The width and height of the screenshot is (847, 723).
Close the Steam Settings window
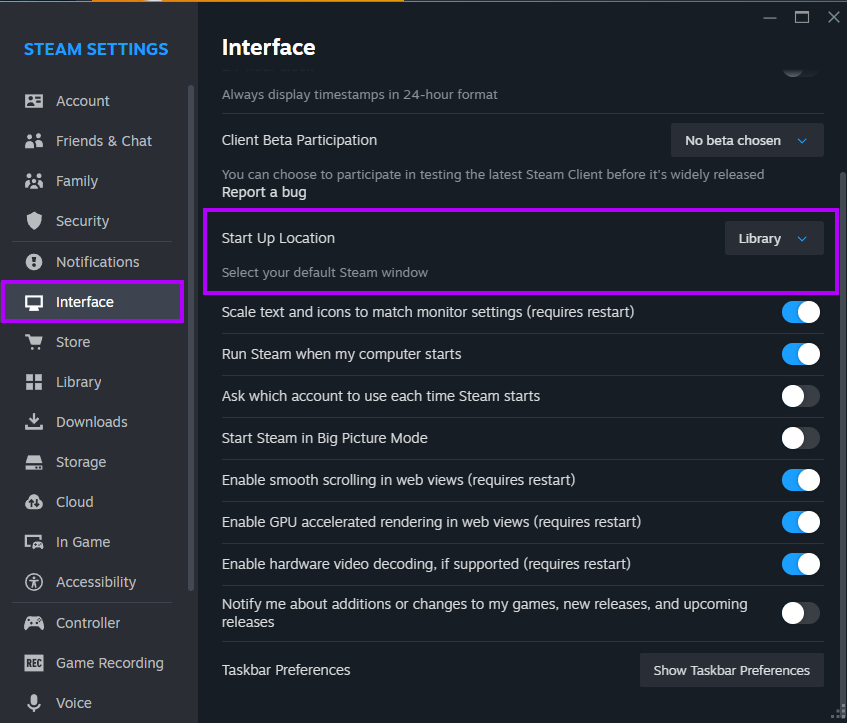tap(833, 17)
